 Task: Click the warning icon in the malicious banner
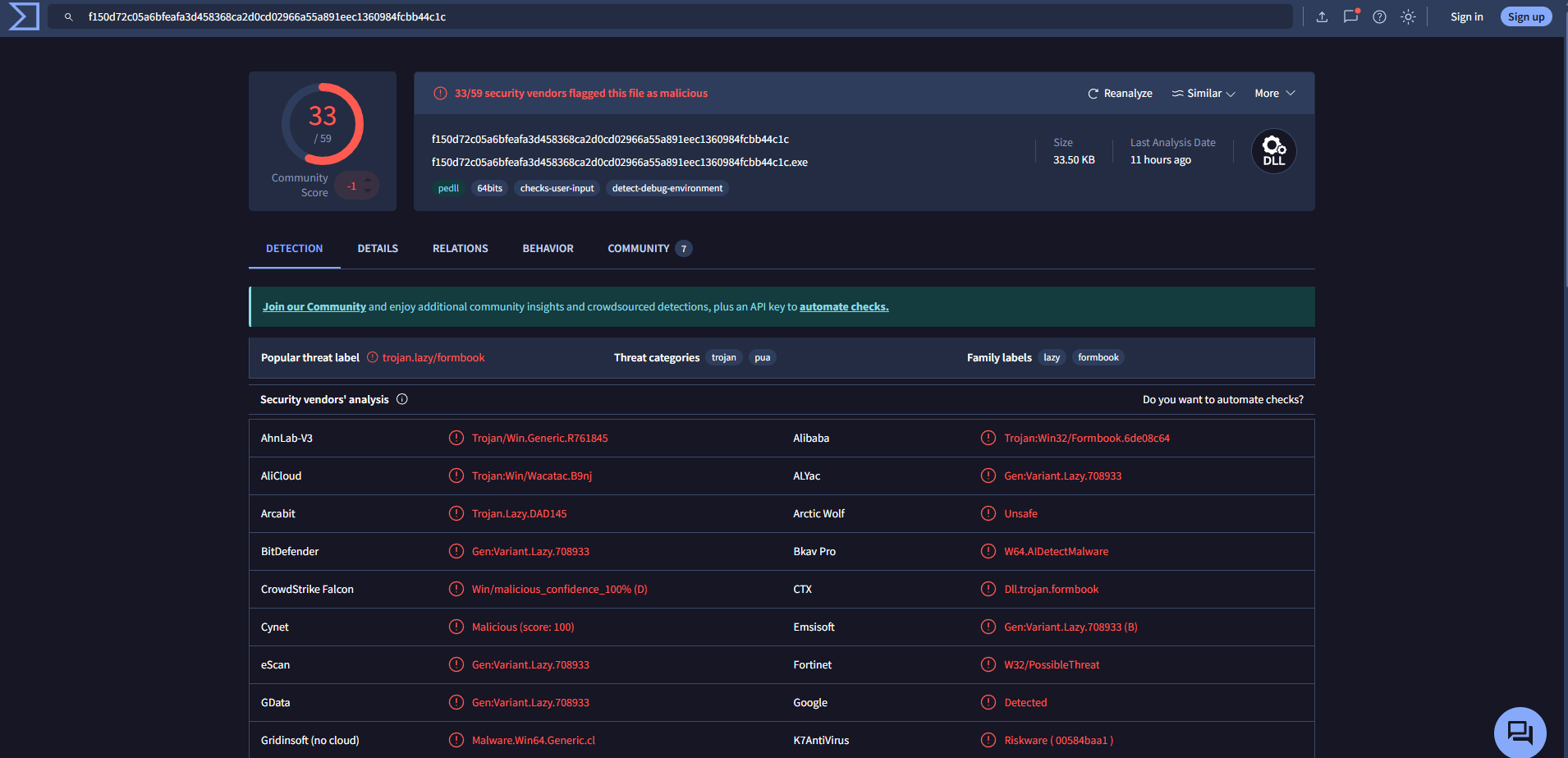tap(440, 93)
